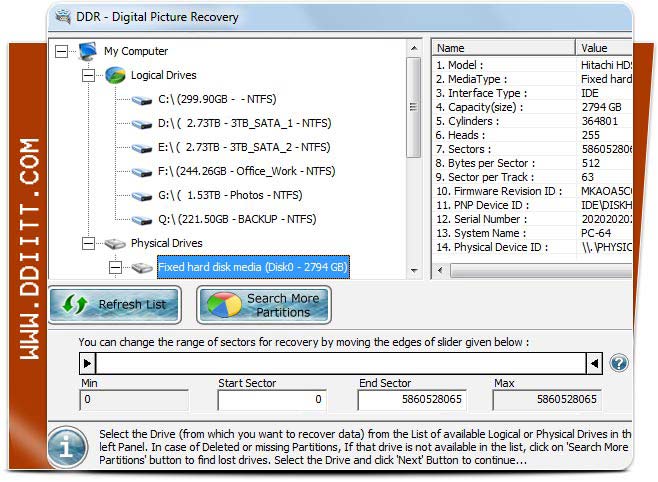Click the '12. Serial Number :' row

533,219
